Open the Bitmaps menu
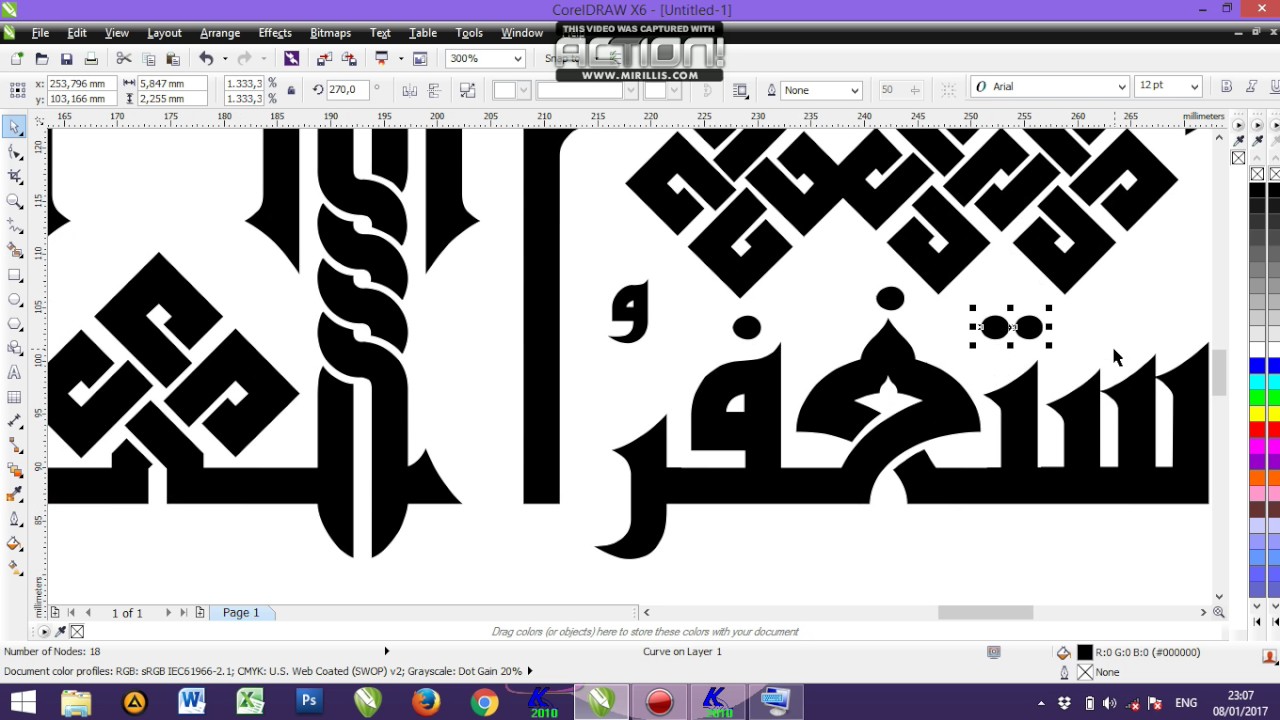1280x720 pixels. click(x=330, y=33)
